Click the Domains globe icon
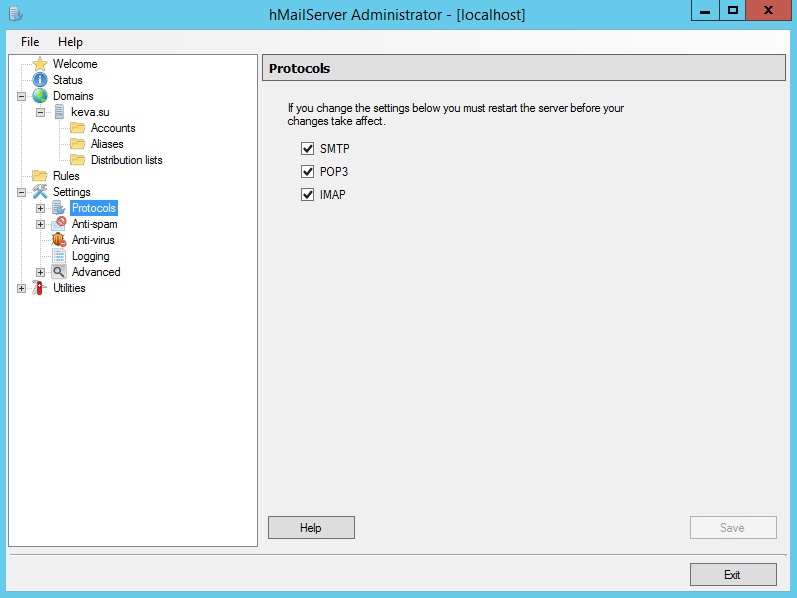The image size is (797, 598). [x=40, y=96]
